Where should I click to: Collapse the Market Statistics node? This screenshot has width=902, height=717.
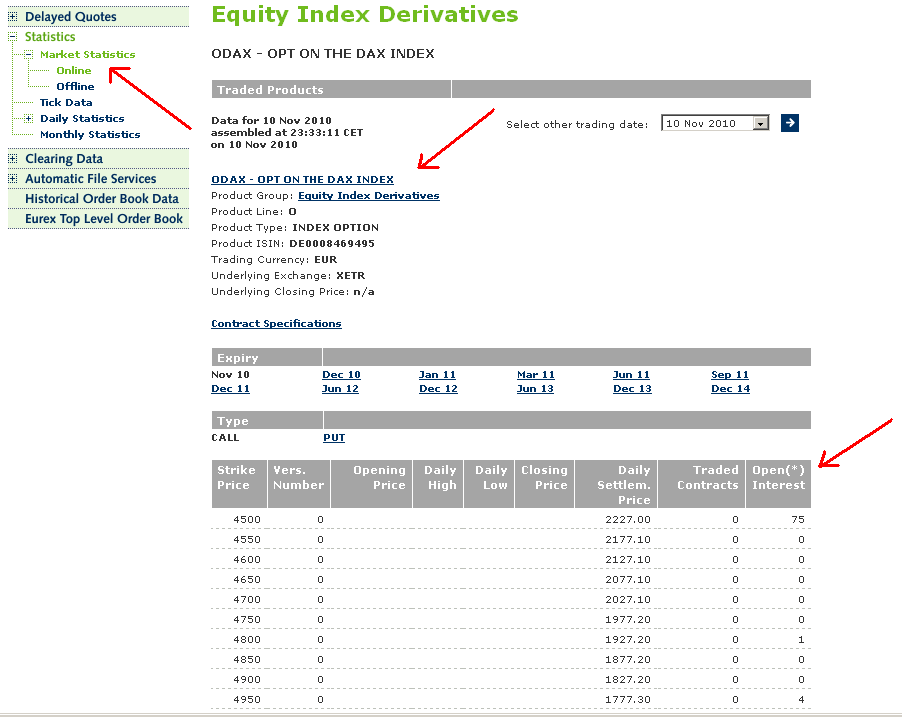(x=28, y=55)
